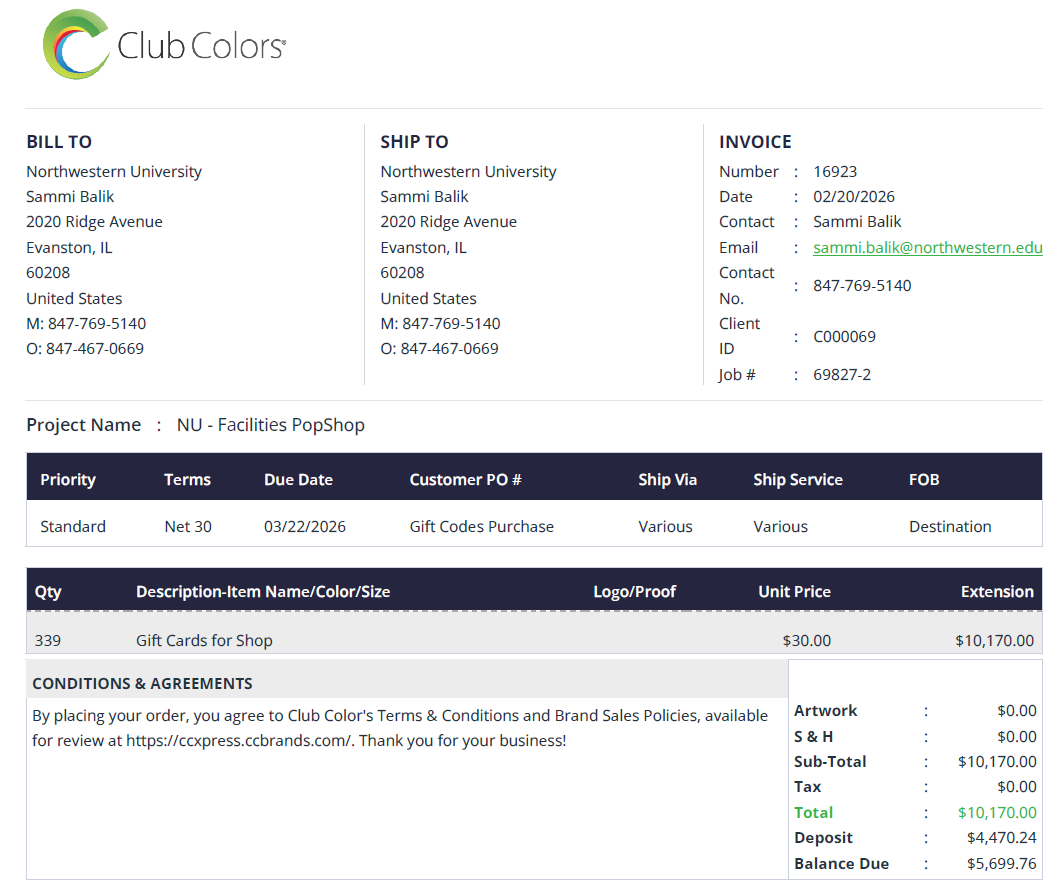The width and height of the screenshot is (1057, 892).
Task: Click the Club Colors logo
Action: pos(164,44)
